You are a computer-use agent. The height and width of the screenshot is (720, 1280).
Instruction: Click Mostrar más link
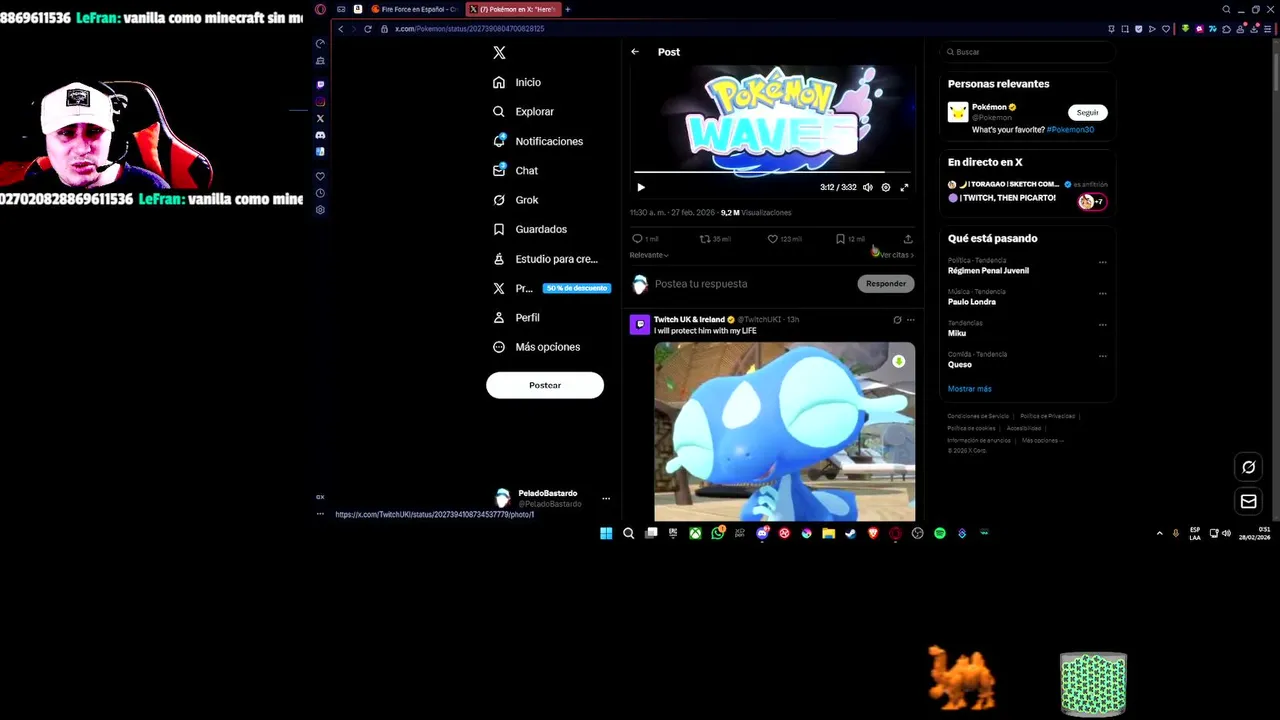970,389
